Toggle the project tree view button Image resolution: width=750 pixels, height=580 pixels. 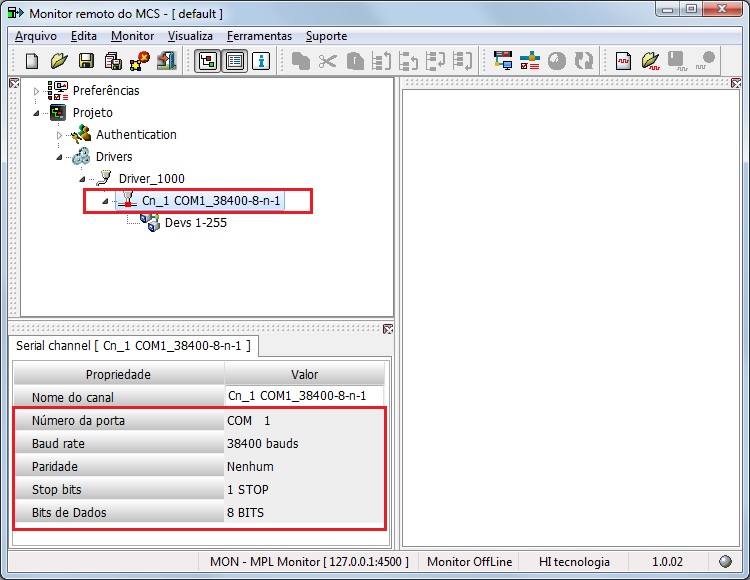pyautogui.click(x=208, y=61)
